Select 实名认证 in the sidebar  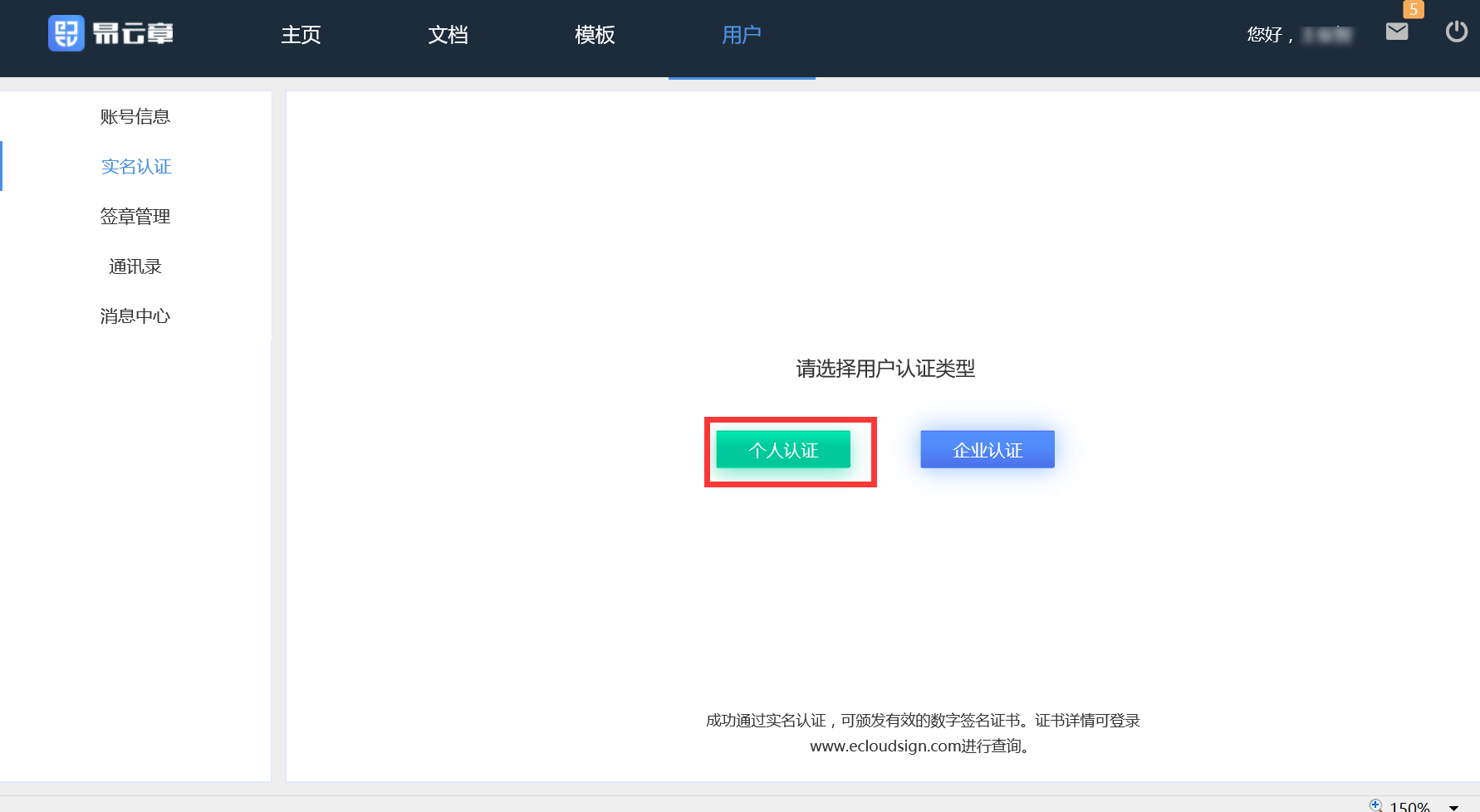tap(136, 167)
